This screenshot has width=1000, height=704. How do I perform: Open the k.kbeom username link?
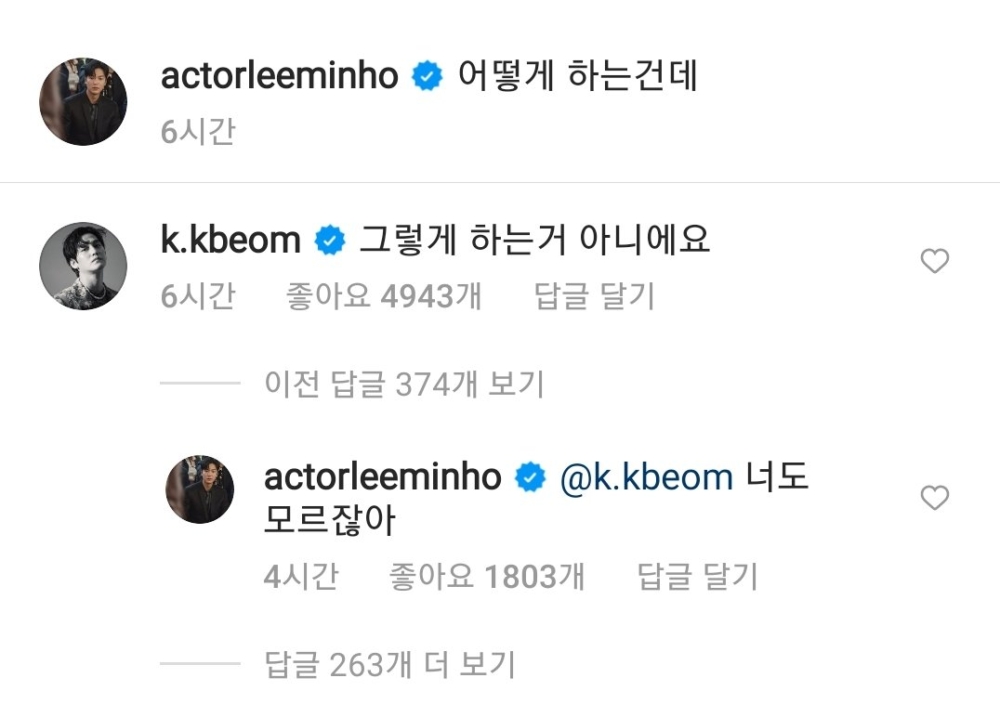point(231,240)
